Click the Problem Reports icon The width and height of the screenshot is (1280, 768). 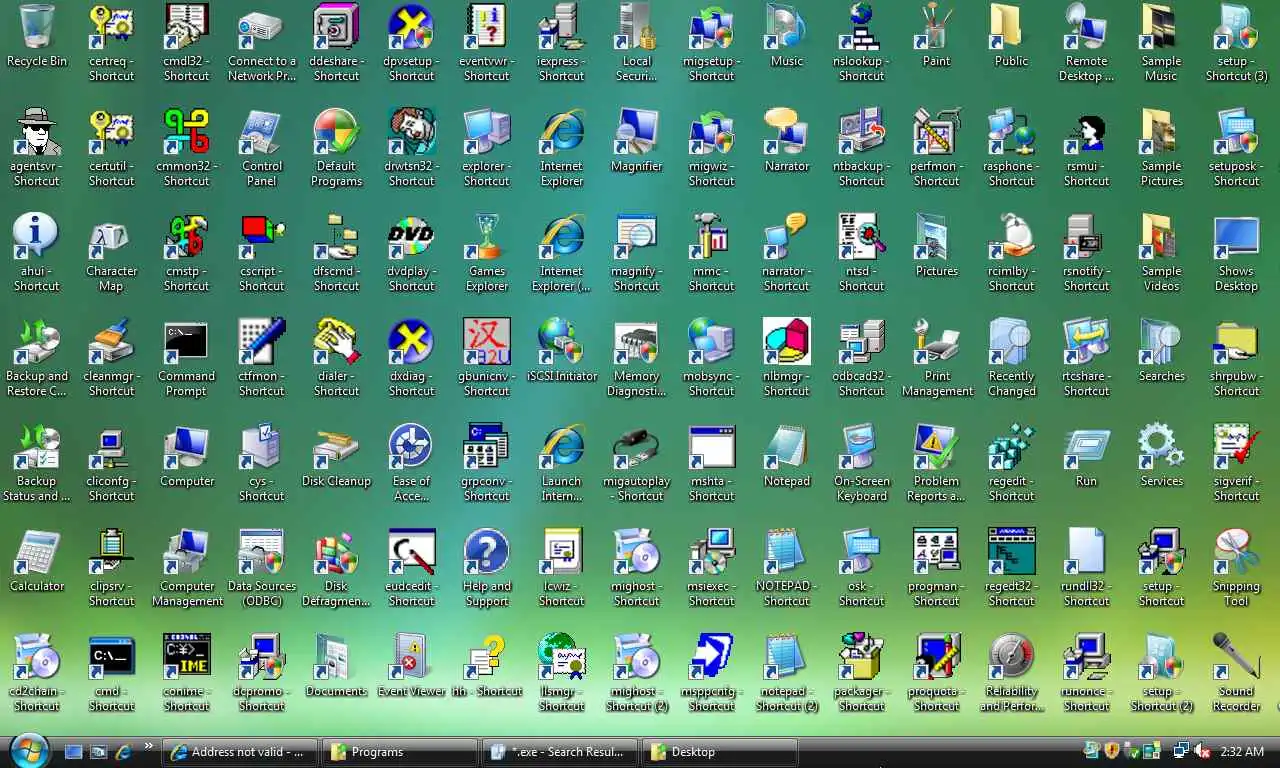(x=936, y=464)
